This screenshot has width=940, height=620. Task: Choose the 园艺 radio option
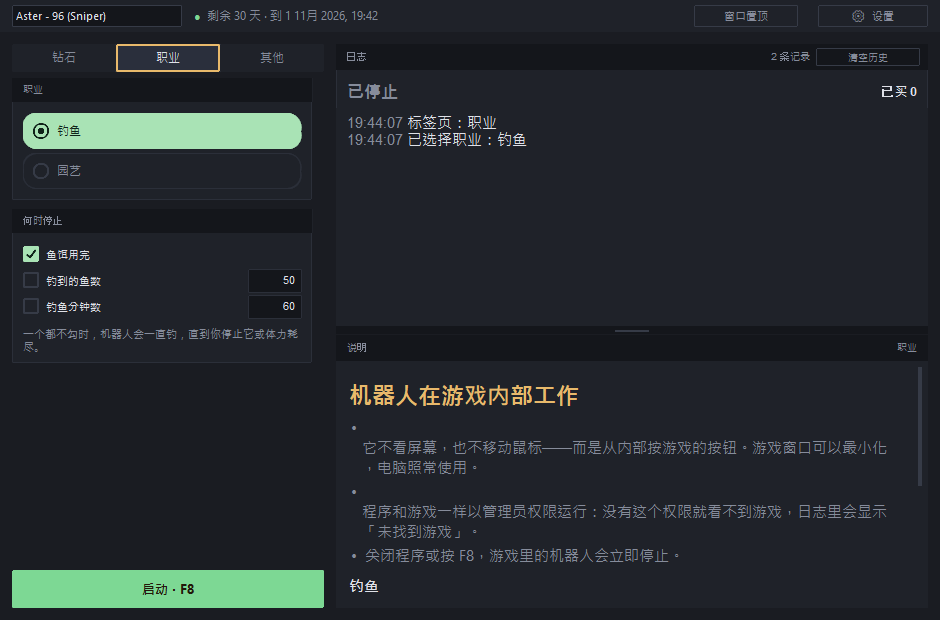(x=162, y=171)
